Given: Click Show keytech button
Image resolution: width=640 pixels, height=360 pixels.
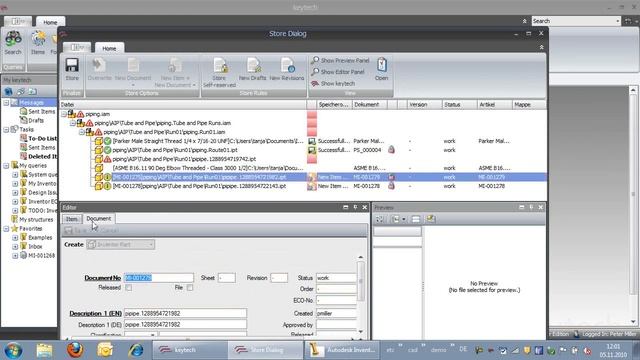Looking at the screenshot, I should tap(333, 83).
